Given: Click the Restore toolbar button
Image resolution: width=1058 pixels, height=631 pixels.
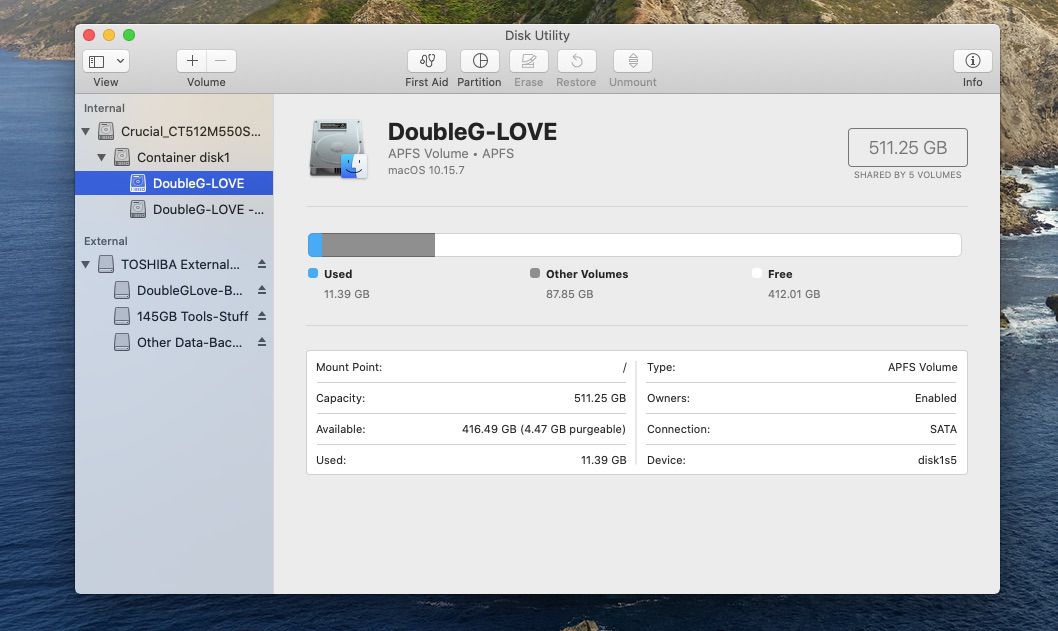Looking at the screenshot, I should [x=576, y=61].
